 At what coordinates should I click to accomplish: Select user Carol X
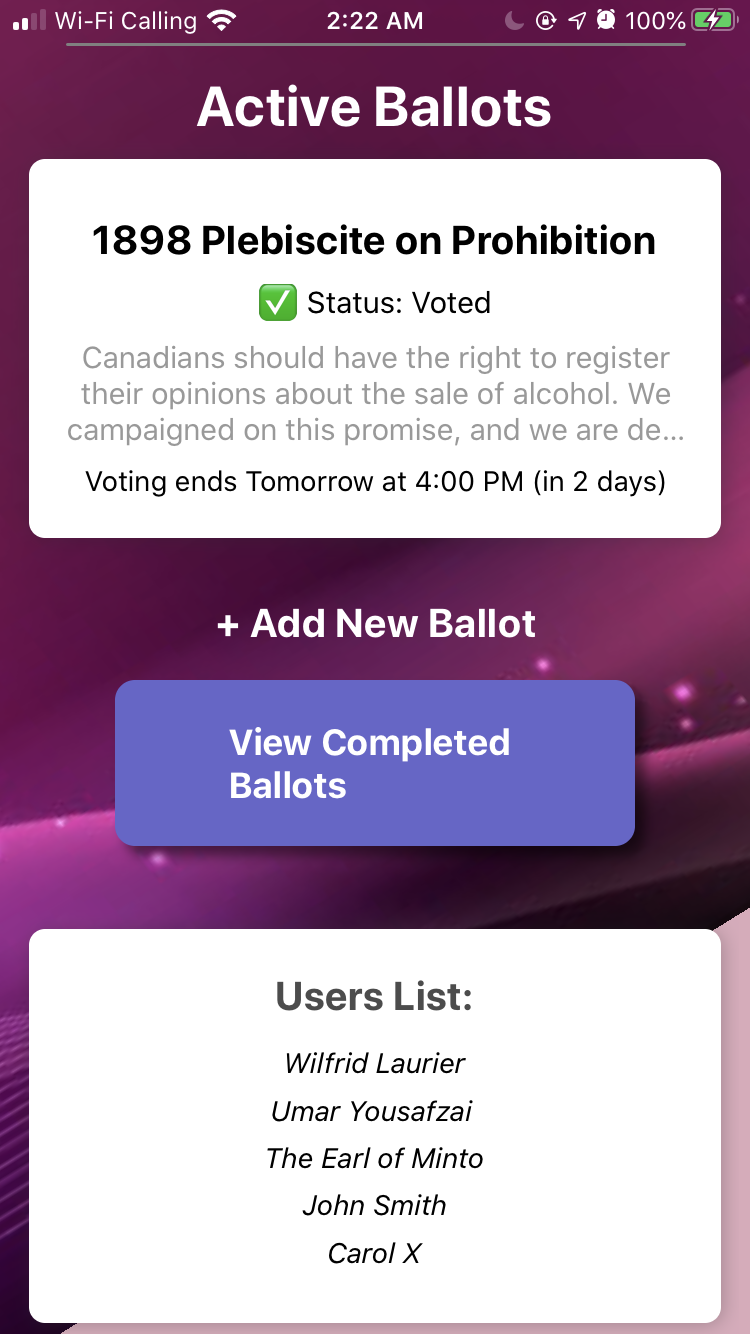click(x=374, y=1253)
